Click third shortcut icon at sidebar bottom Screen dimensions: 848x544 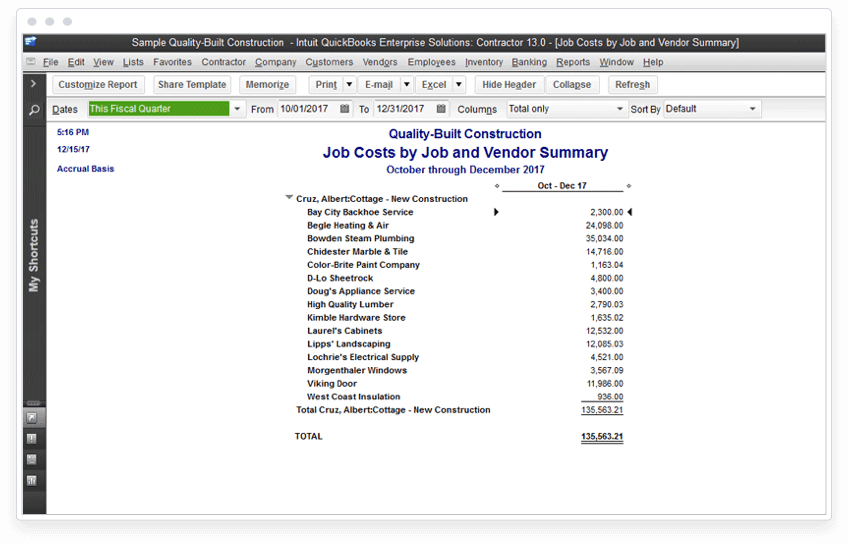coord(32,460)
